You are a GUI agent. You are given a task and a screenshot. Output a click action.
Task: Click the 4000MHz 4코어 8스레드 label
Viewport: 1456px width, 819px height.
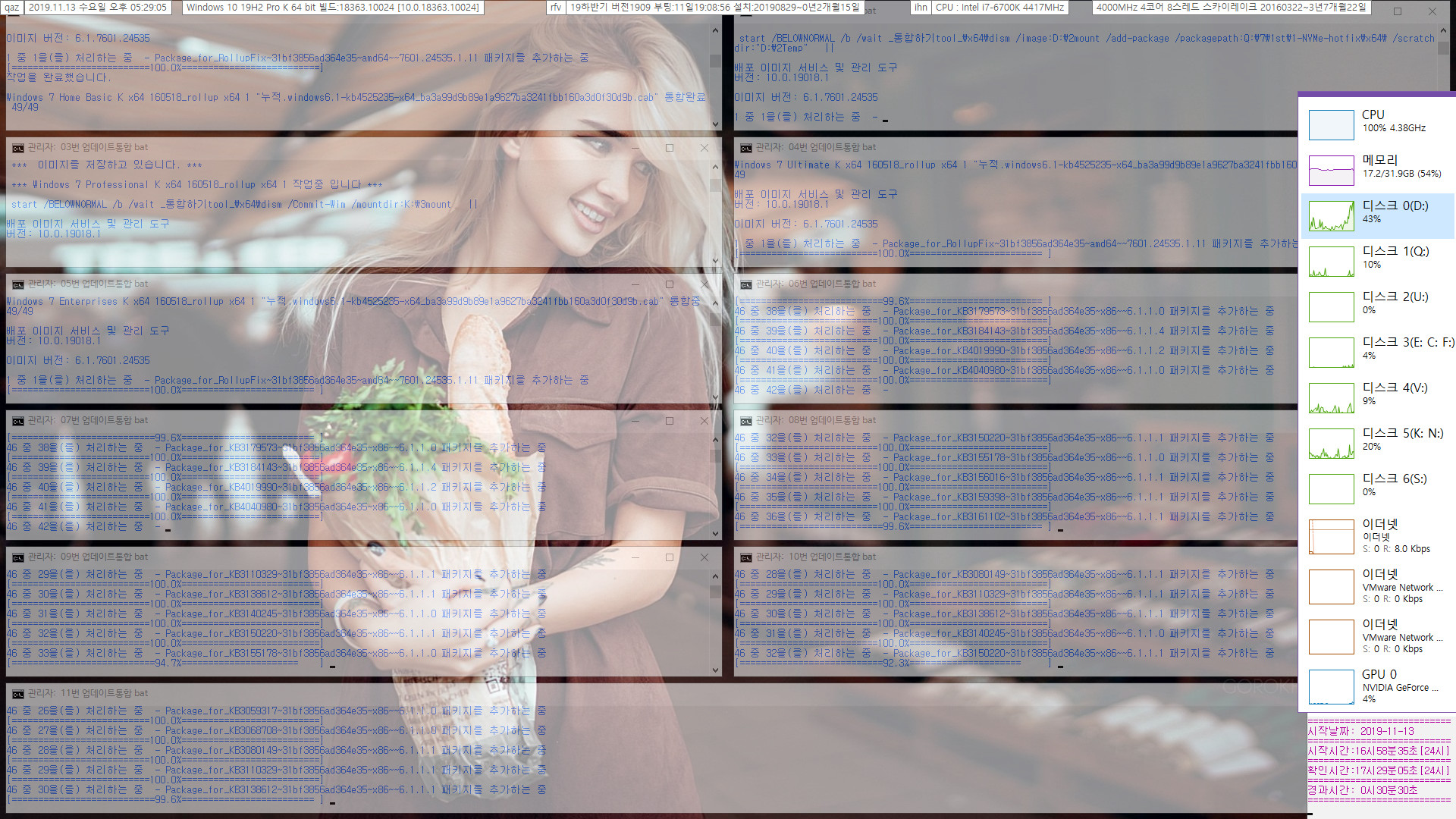tap(1231, 8)
